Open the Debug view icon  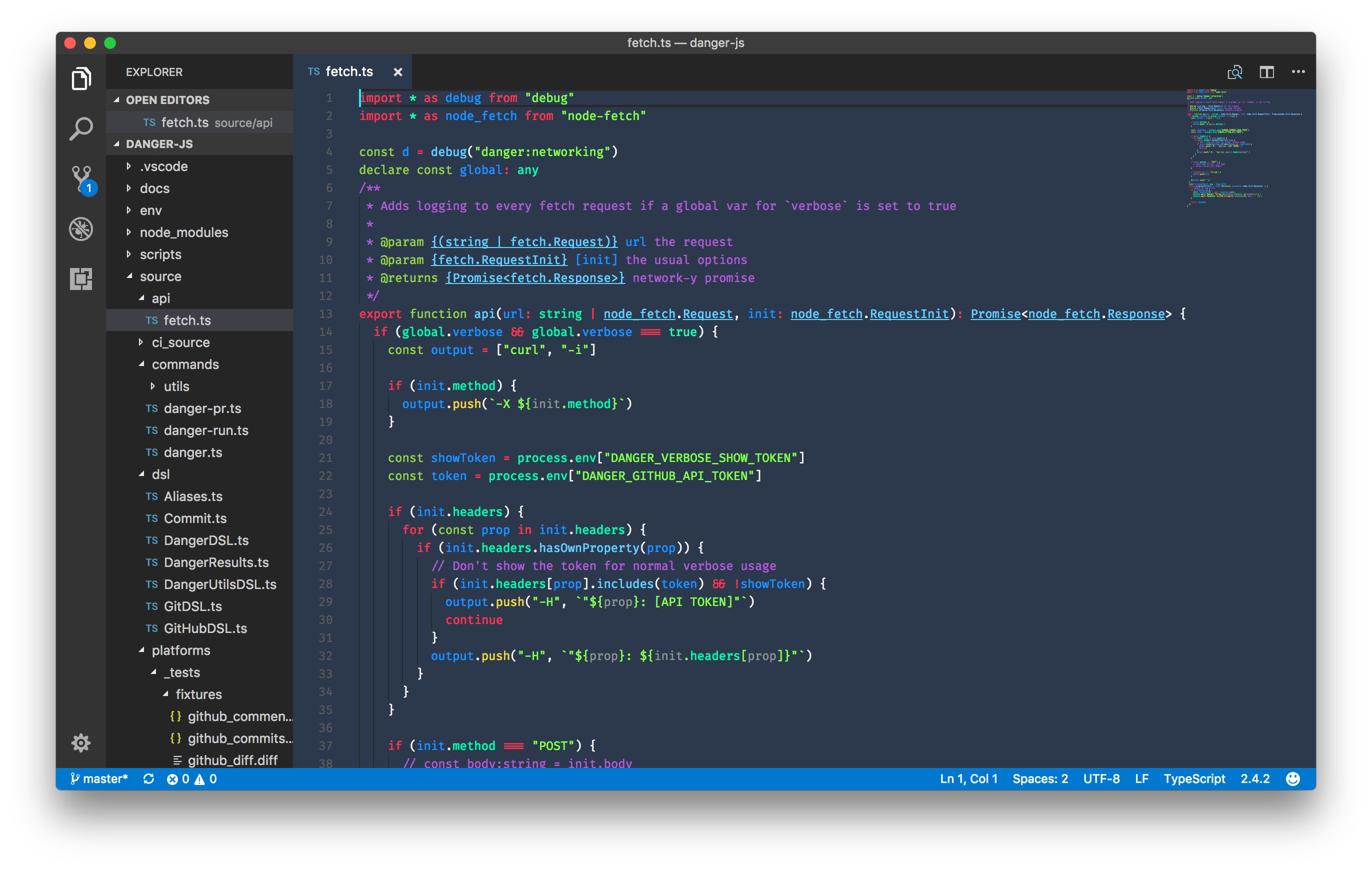[x=81, y=228]
